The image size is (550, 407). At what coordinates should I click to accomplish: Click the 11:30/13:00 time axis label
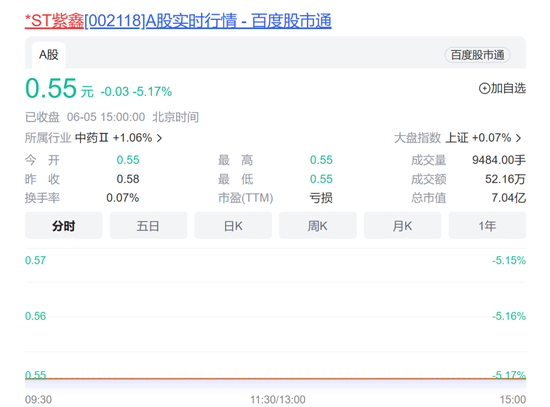click(x=278, y=399)
